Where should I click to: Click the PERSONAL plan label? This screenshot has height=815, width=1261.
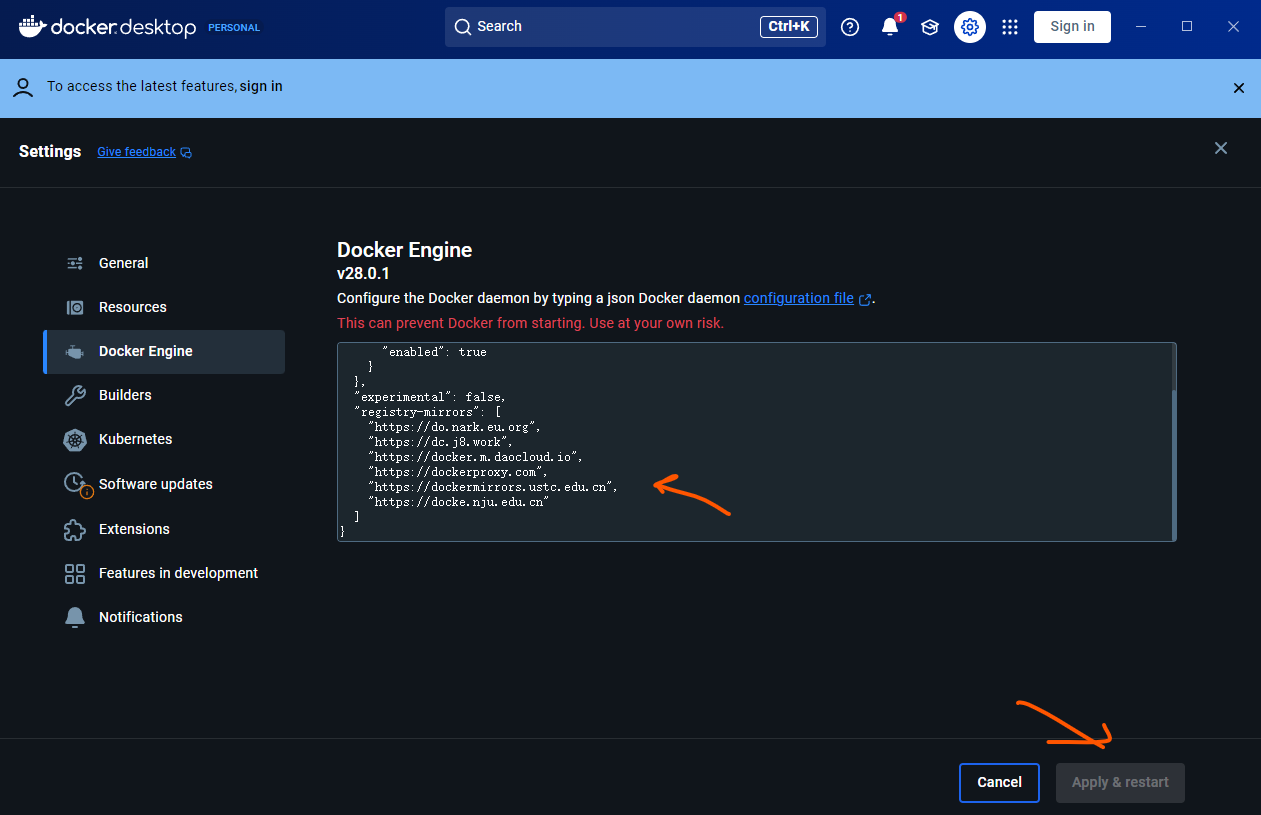tap(234, 28)
